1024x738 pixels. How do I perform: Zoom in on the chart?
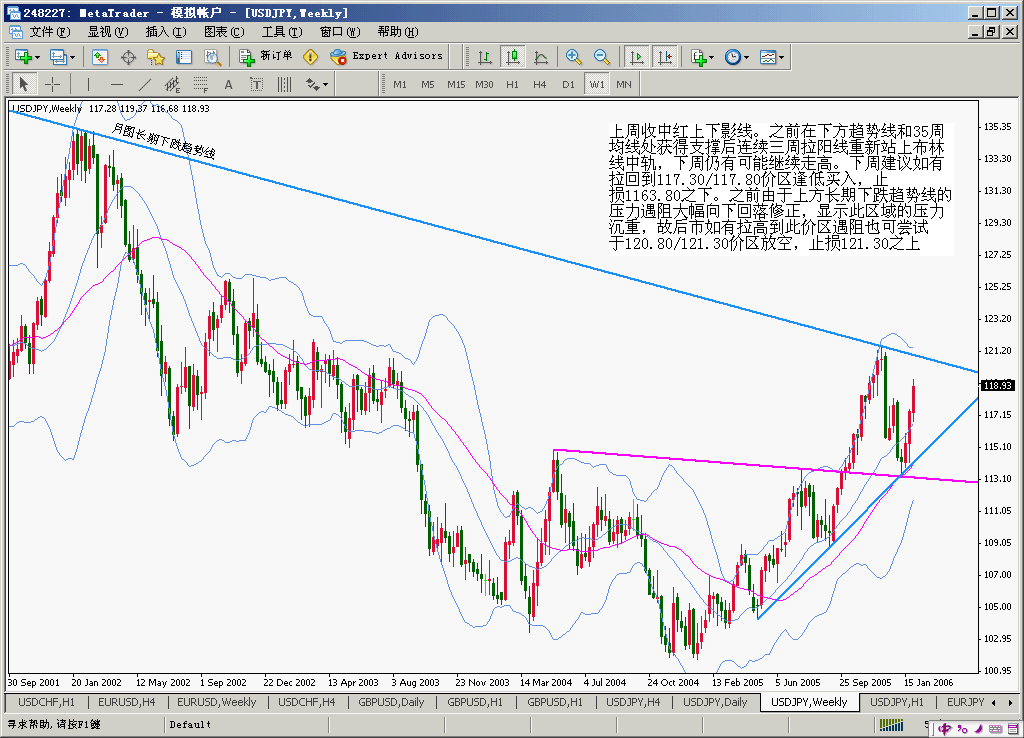tap(573, 57)
